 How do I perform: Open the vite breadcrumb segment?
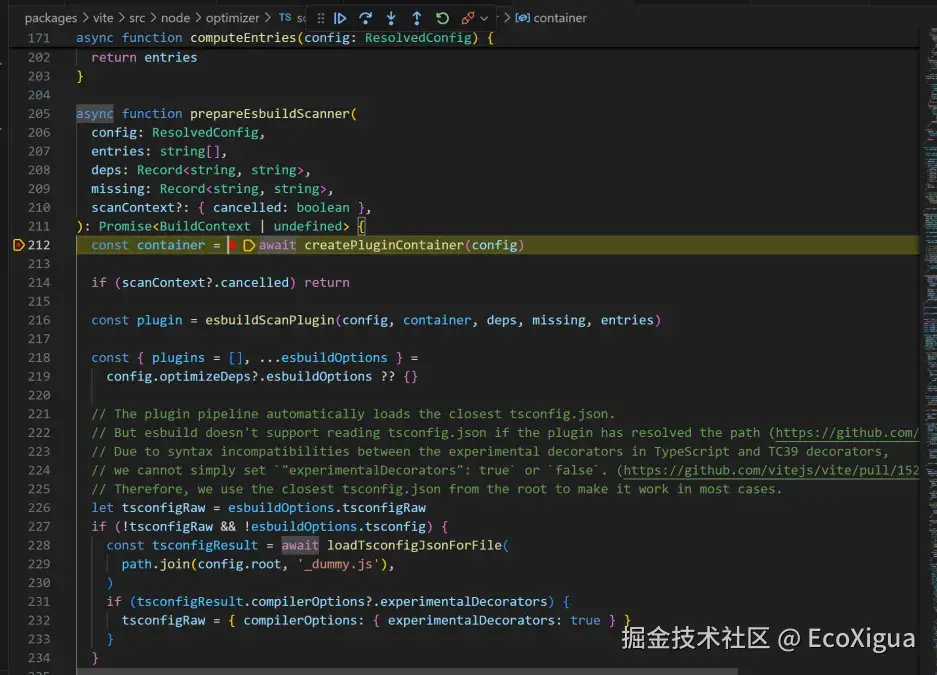pos(103,18)
